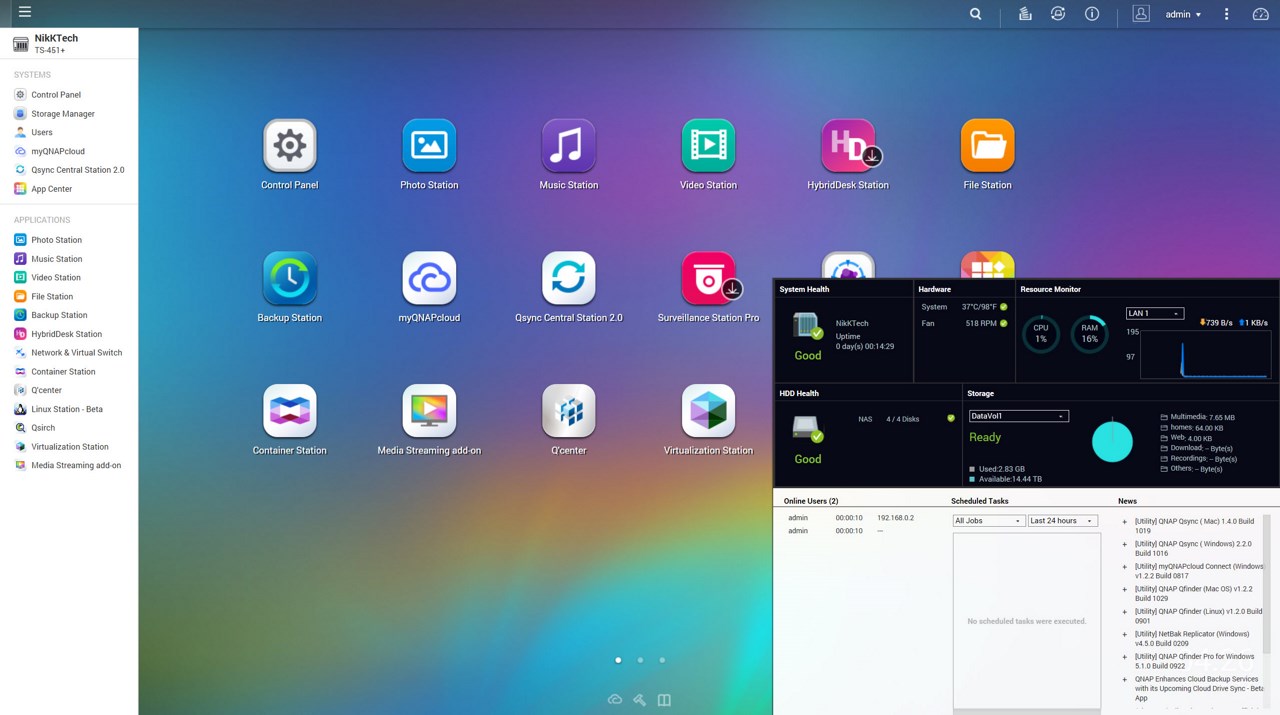
Task: Open background tasks icon in top bar
Action: pyautogui.click(x=1025, y=14)
